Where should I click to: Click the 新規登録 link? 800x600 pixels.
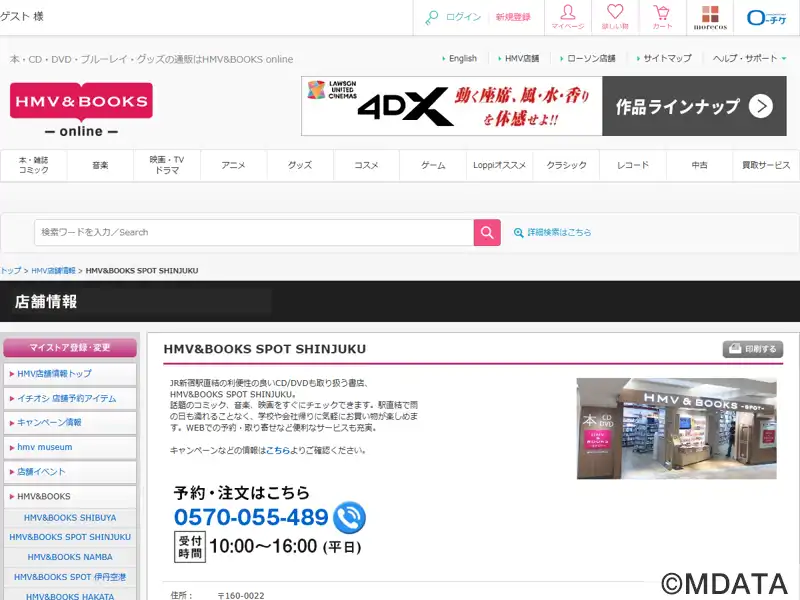click(513, 17)
